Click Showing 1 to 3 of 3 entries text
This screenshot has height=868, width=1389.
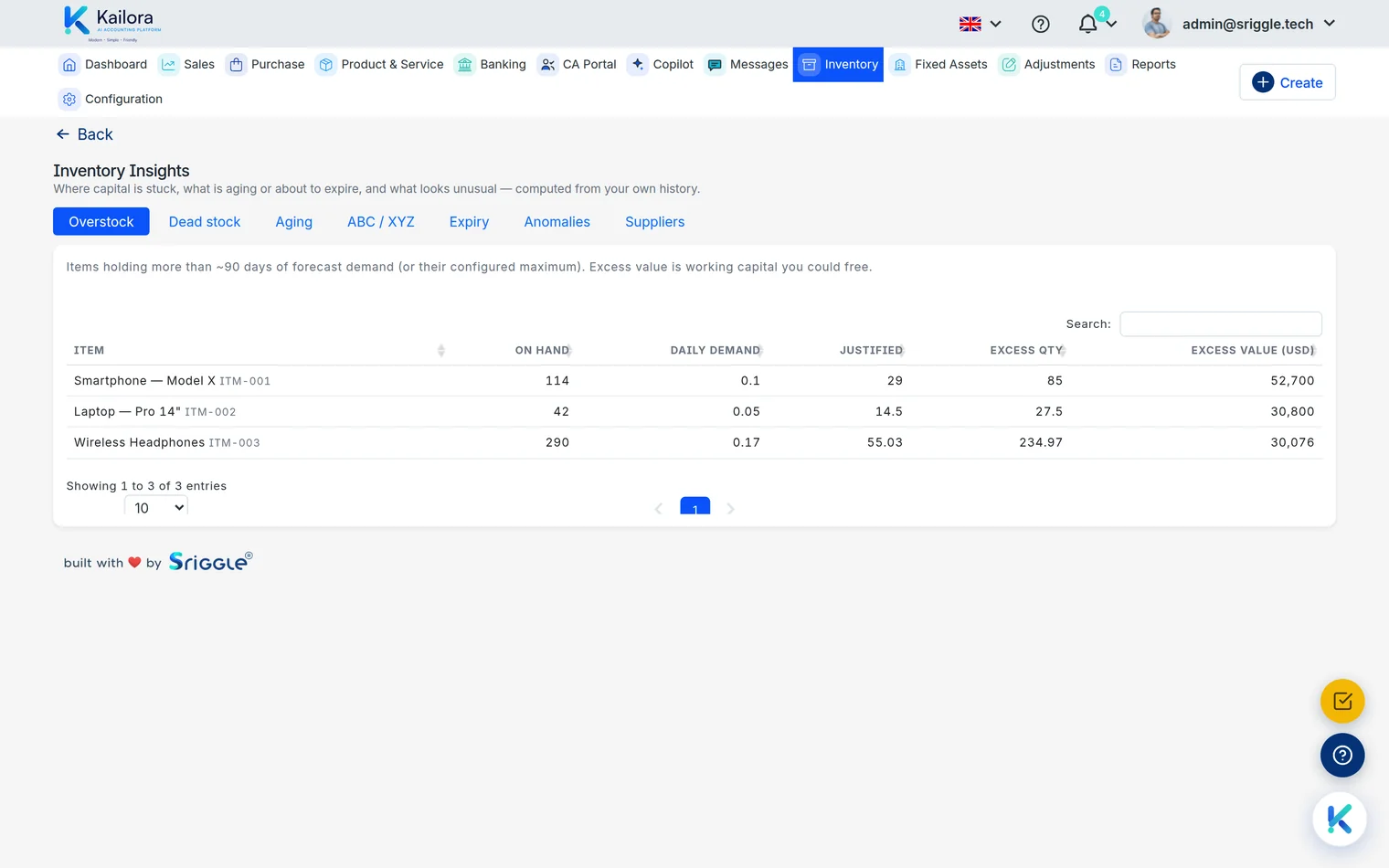[x=146, y=486]
